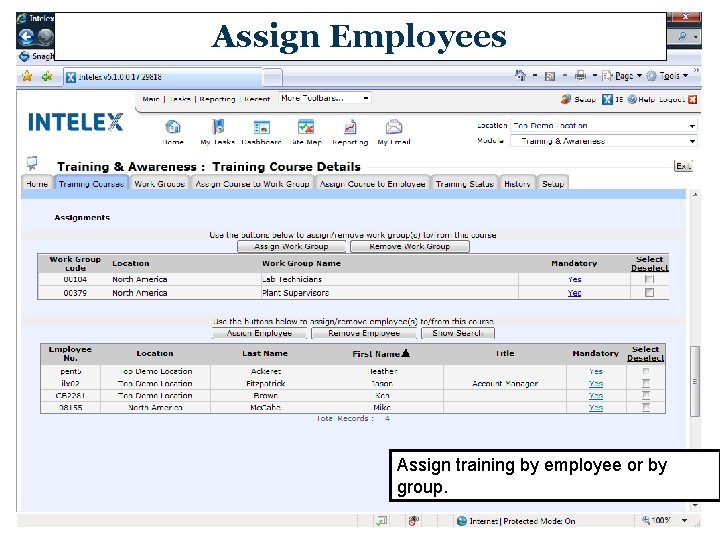Click the browser Home page icon
This screenshot has width=720, height=540.
520,75
